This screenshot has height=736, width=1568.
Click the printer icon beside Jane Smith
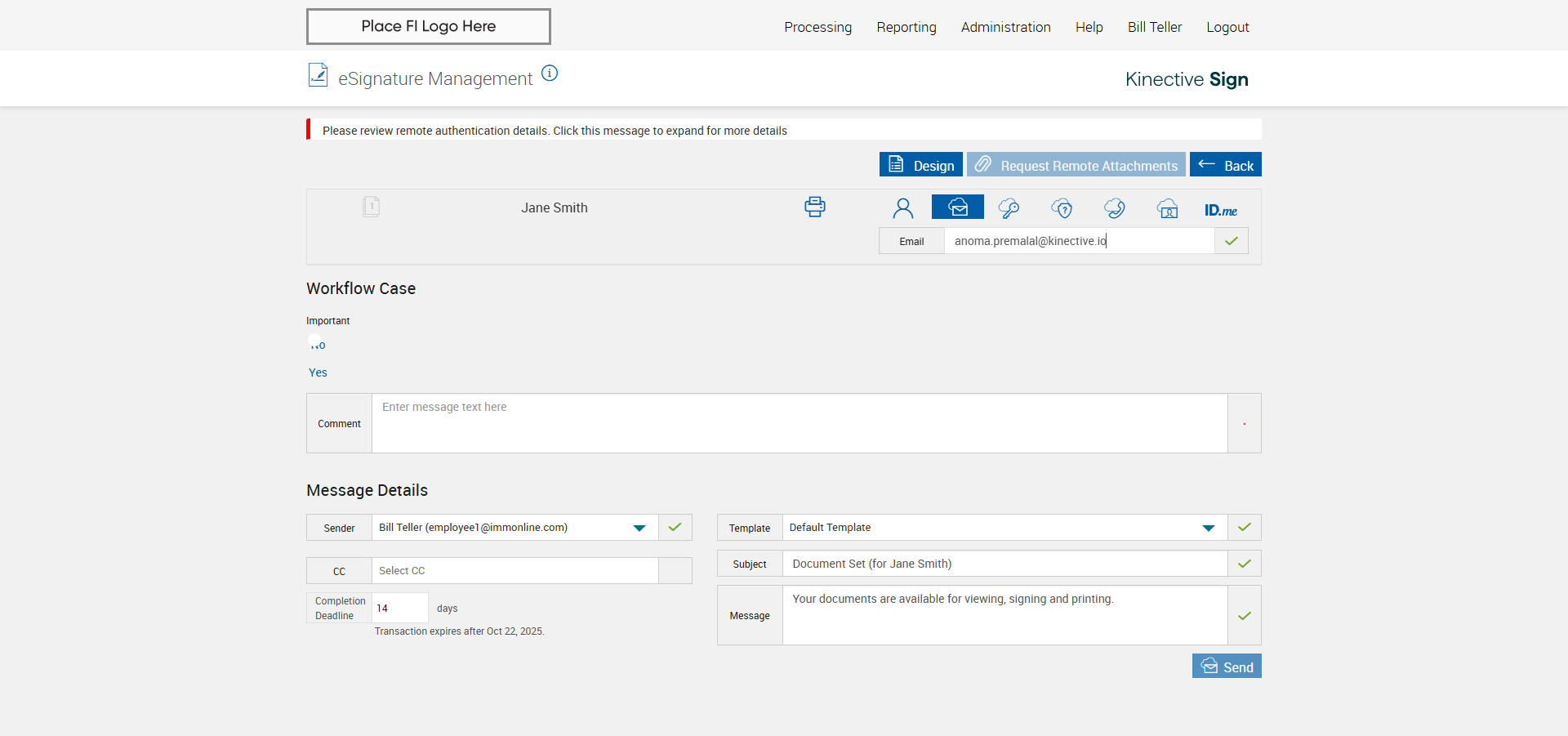[x=814, y=207]
